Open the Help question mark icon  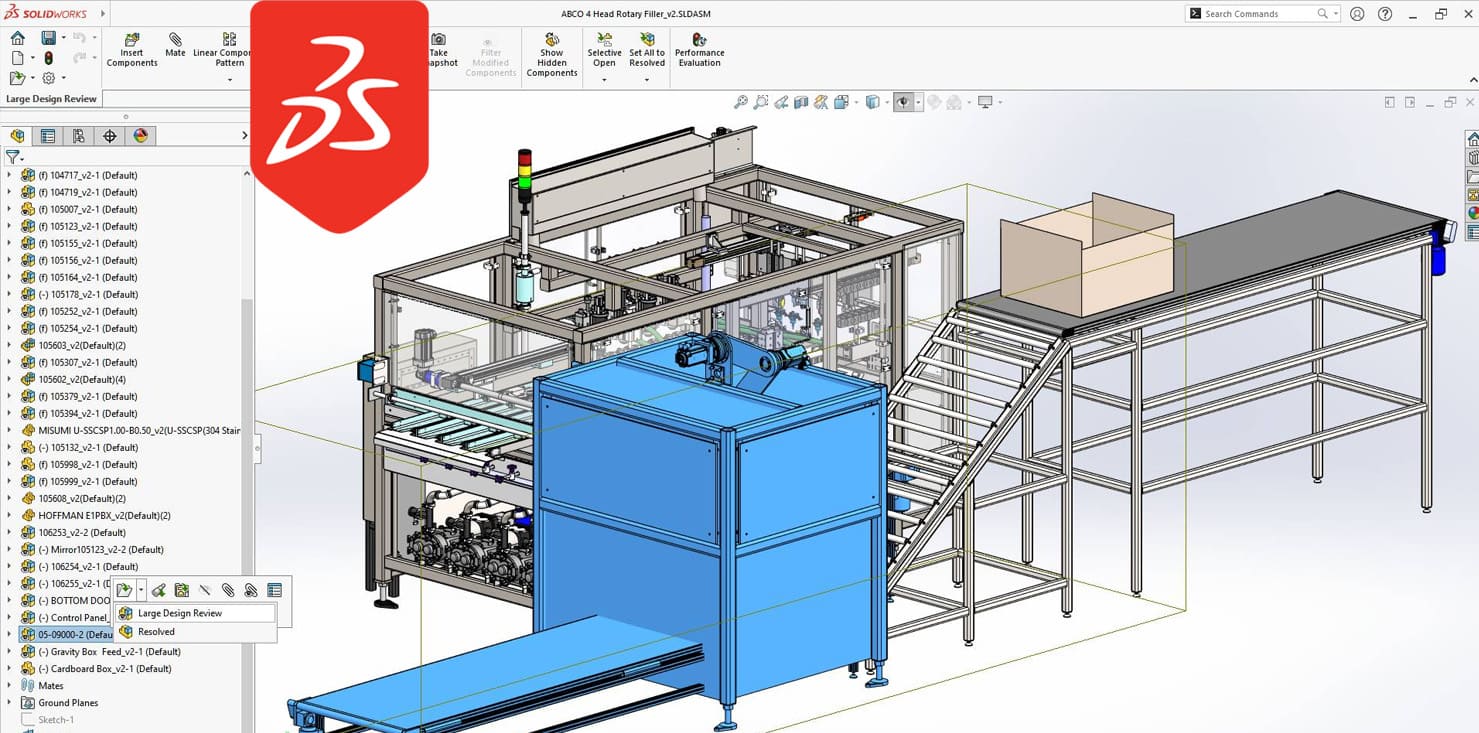(1385, 14)
